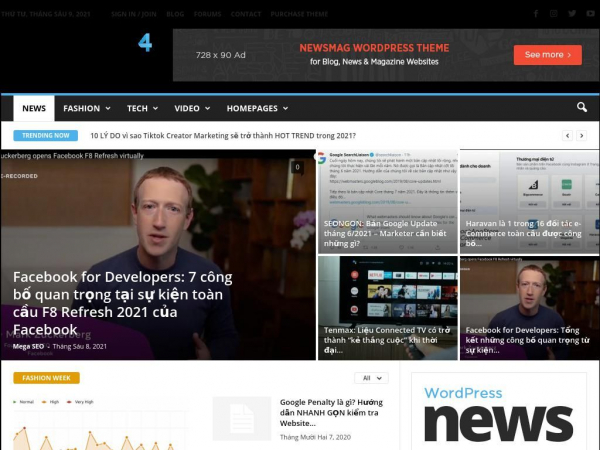Expand the Tech menu chevron
Viewport: 600px width, 450px height.
click(x=155, y=108)
